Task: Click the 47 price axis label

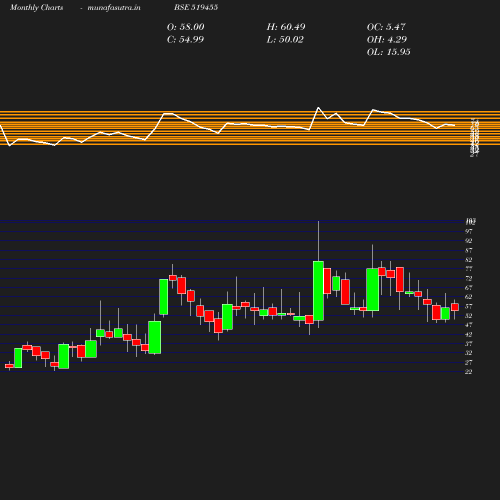Action: (469, 325)
